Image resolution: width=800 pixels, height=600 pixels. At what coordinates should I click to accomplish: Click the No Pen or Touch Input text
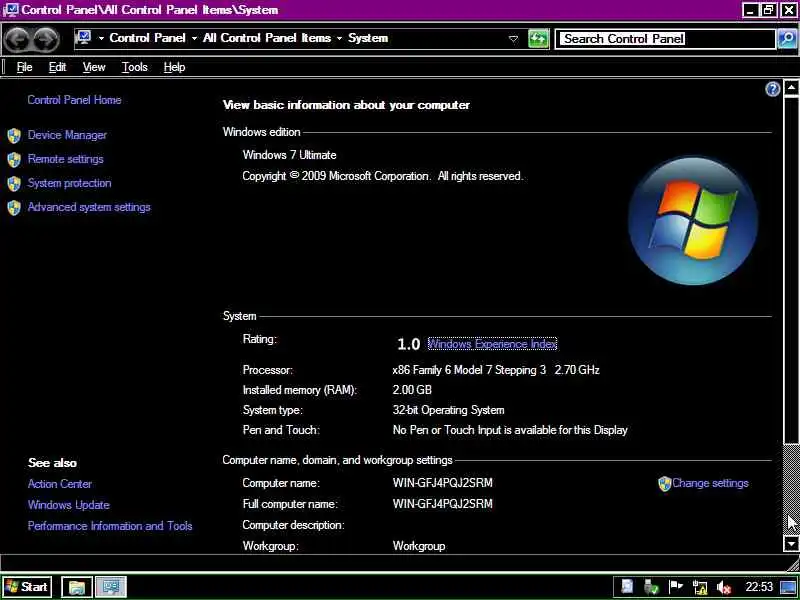coord(510,430)
